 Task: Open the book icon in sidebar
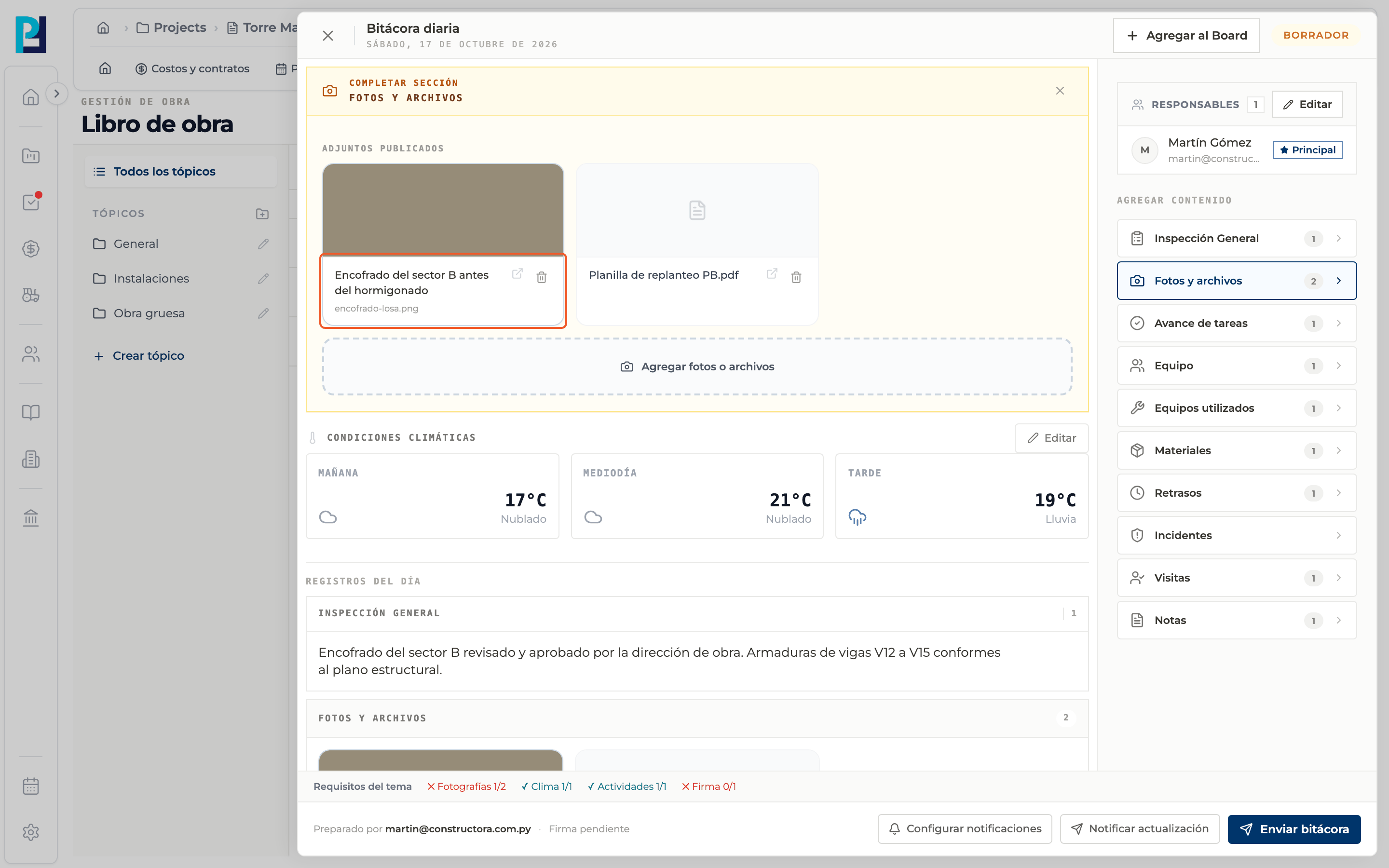click(31, 412)
